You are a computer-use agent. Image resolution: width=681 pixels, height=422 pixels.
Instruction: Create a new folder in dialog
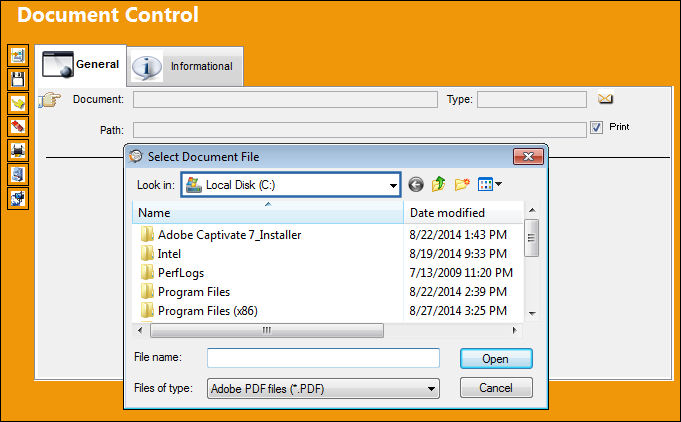click(462, 185)
